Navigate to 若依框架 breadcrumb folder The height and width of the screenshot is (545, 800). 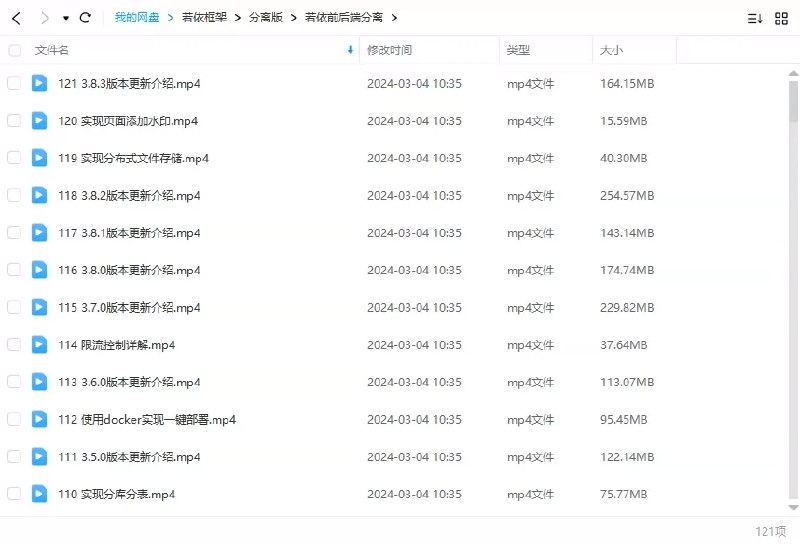(x=204, y=17)
